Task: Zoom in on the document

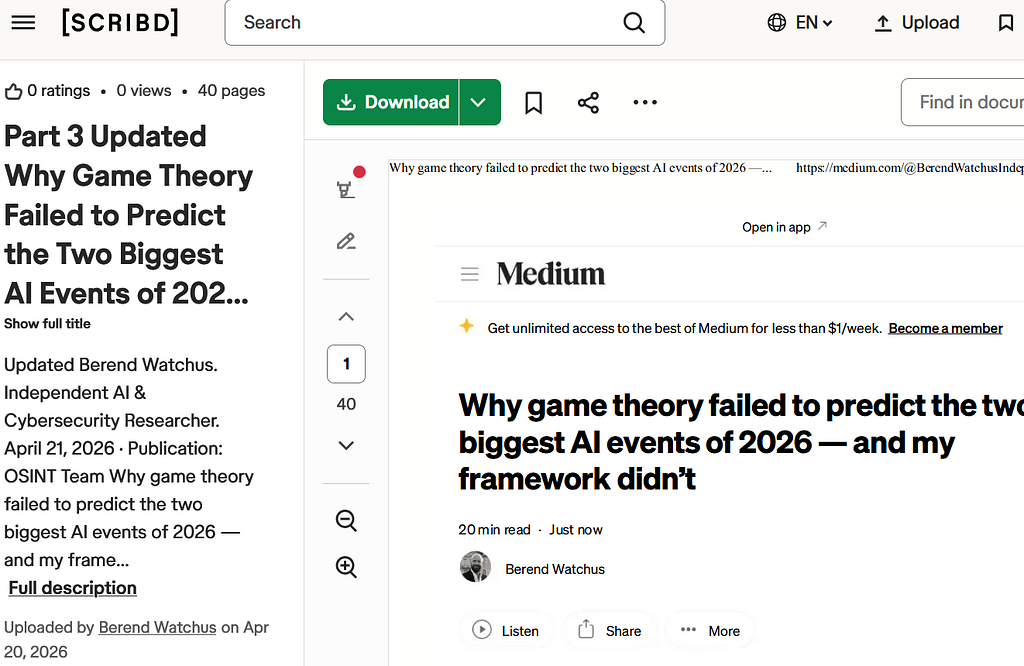Action: (346, 567)
